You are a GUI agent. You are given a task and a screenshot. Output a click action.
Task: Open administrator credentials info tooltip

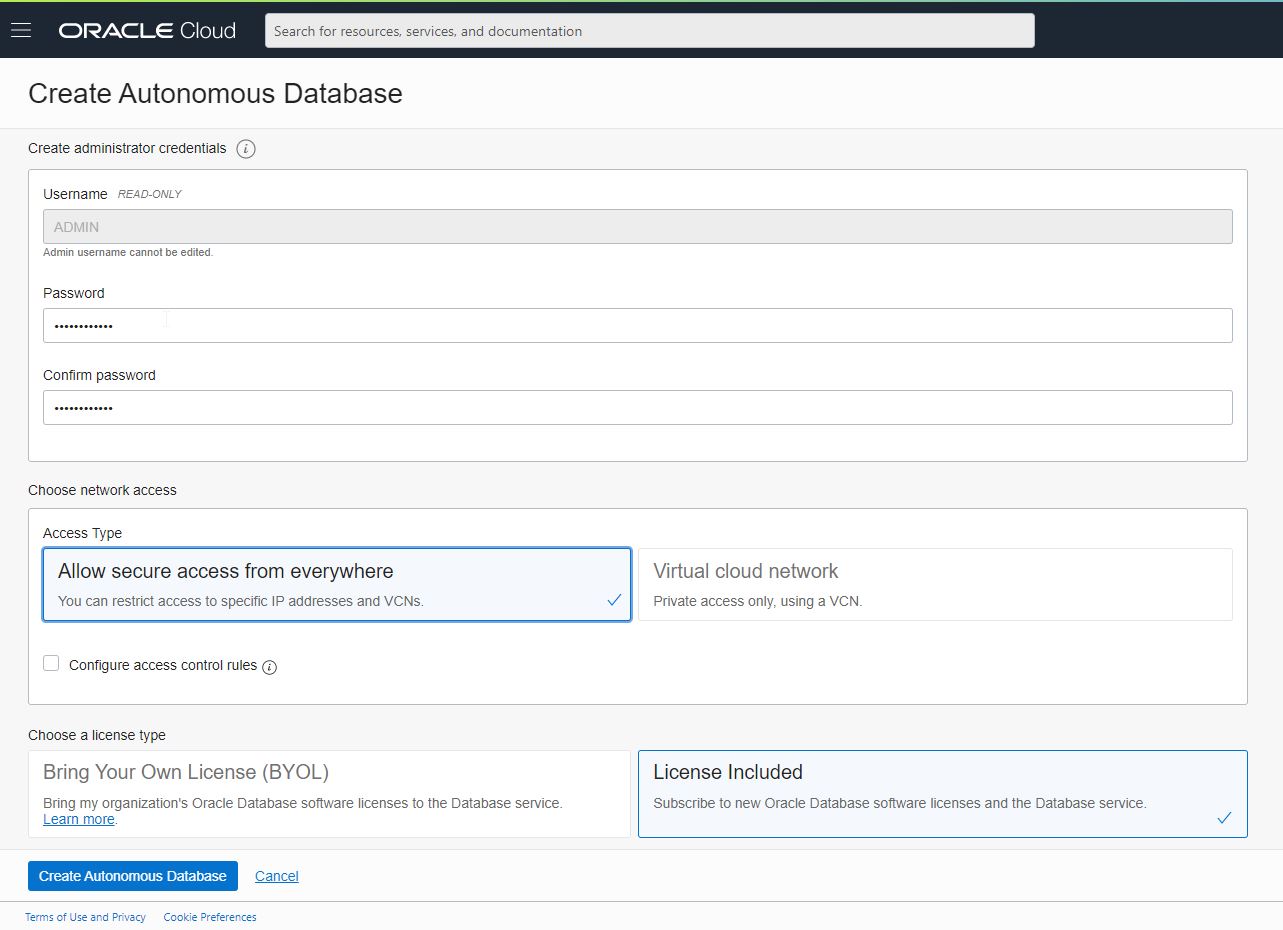pos(246,148)
